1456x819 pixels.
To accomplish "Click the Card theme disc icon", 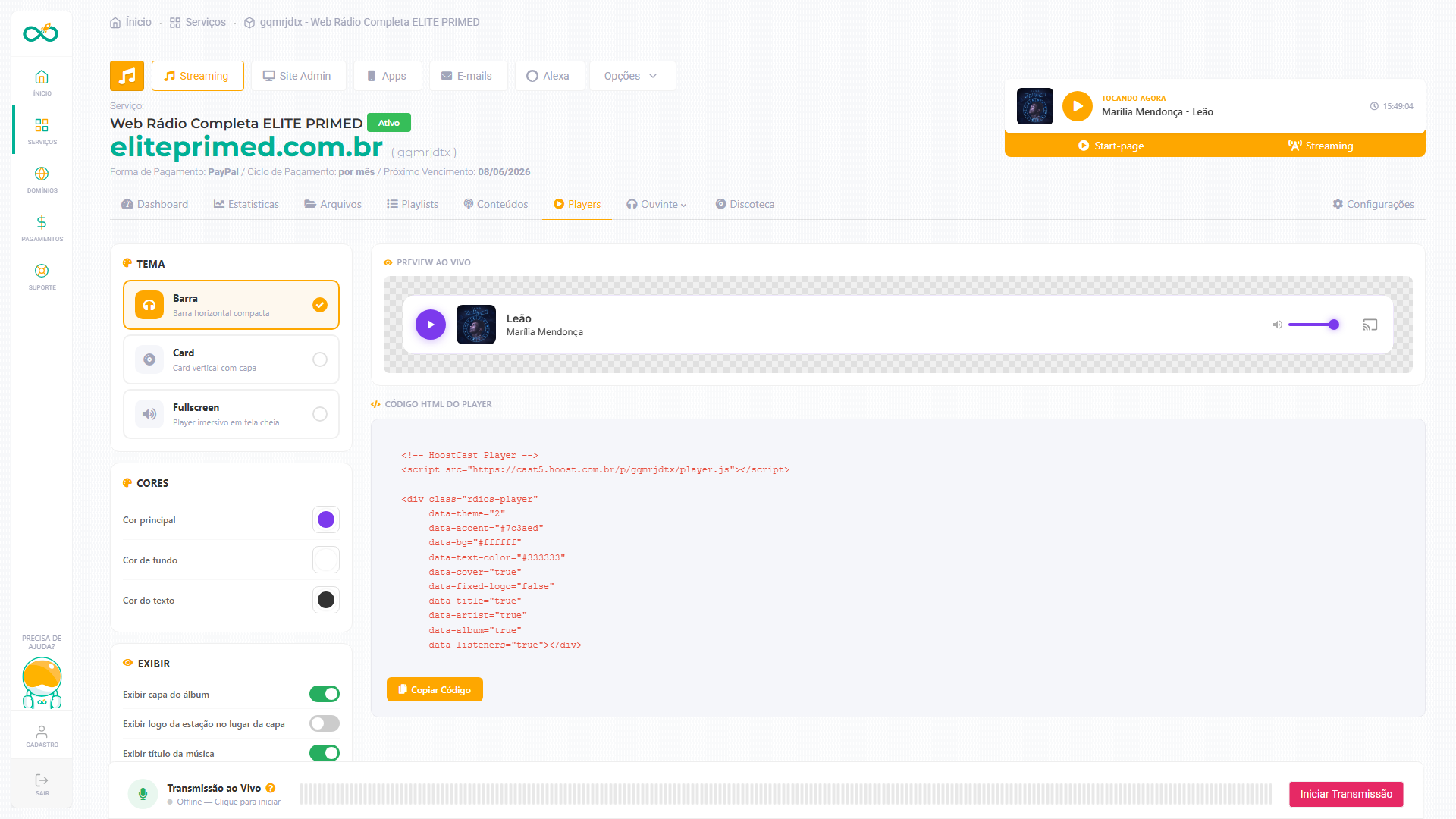I will [x=149, y=359].
